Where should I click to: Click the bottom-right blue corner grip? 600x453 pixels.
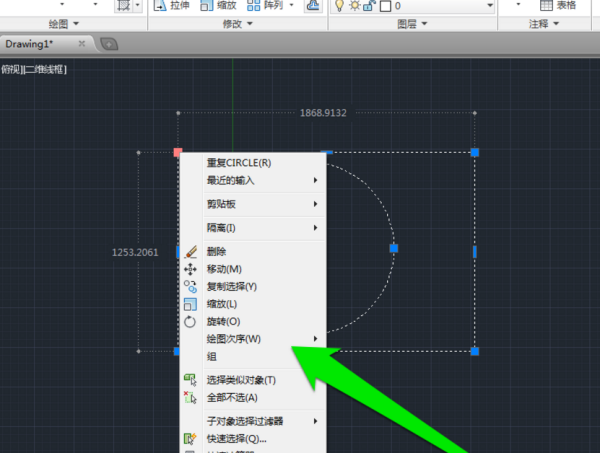click(x=475, y=351)
